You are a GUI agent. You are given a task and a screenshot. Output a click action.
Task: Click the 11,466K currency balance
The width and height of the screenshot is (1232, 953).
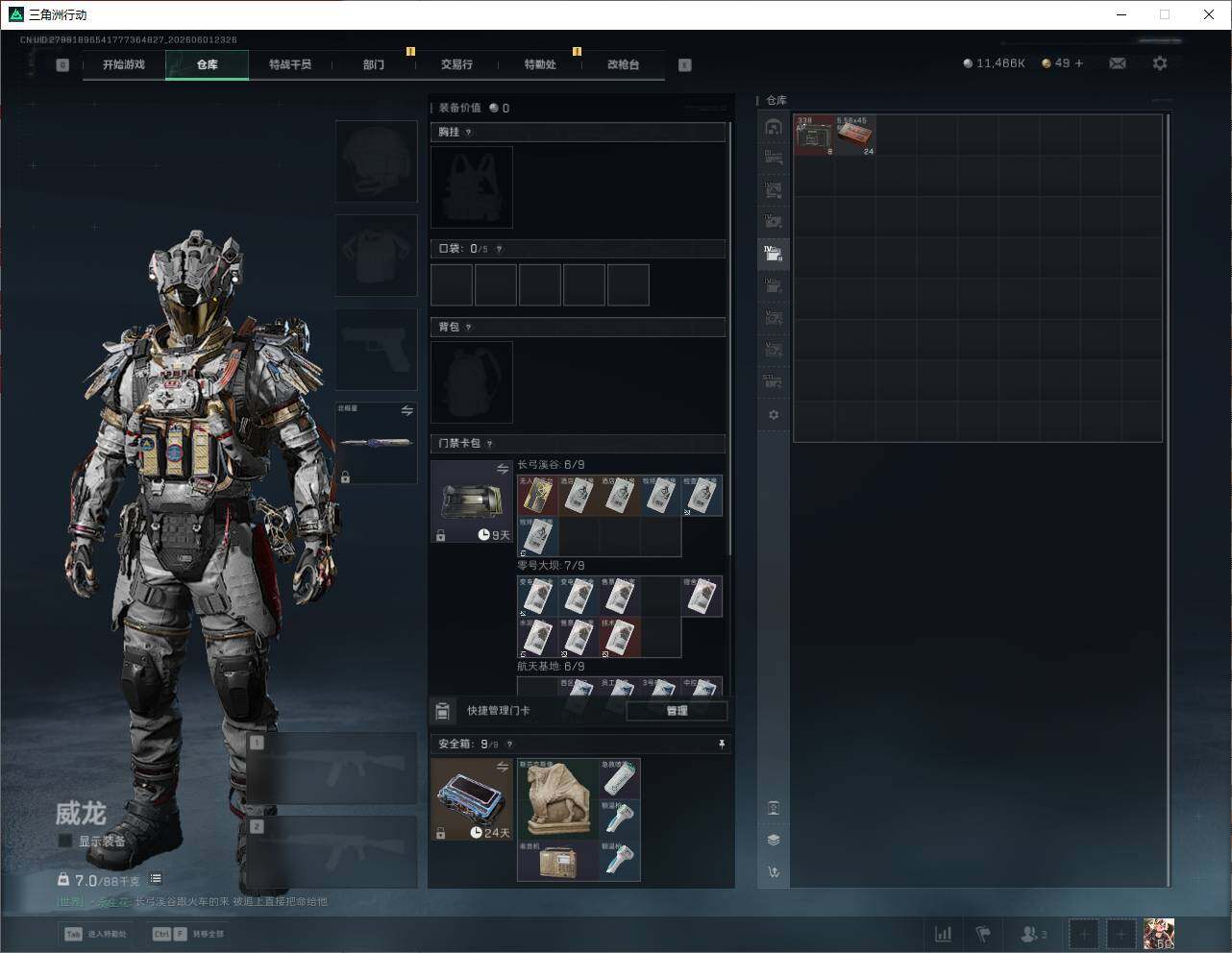pyautogui.click(x=995, y=63)
